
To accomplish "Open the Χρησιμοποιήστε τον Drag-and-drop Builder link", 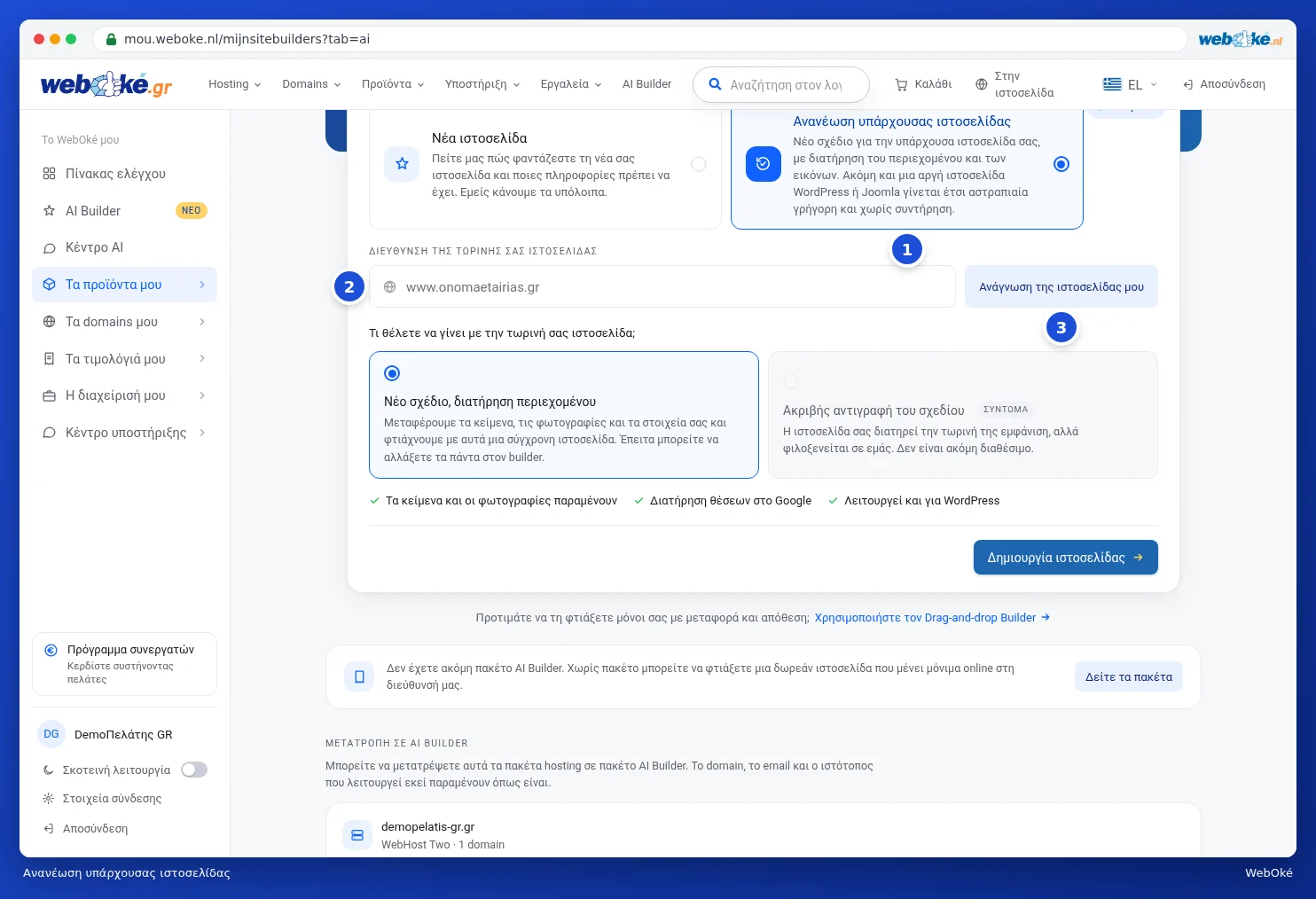I will [x=932, y=618].
